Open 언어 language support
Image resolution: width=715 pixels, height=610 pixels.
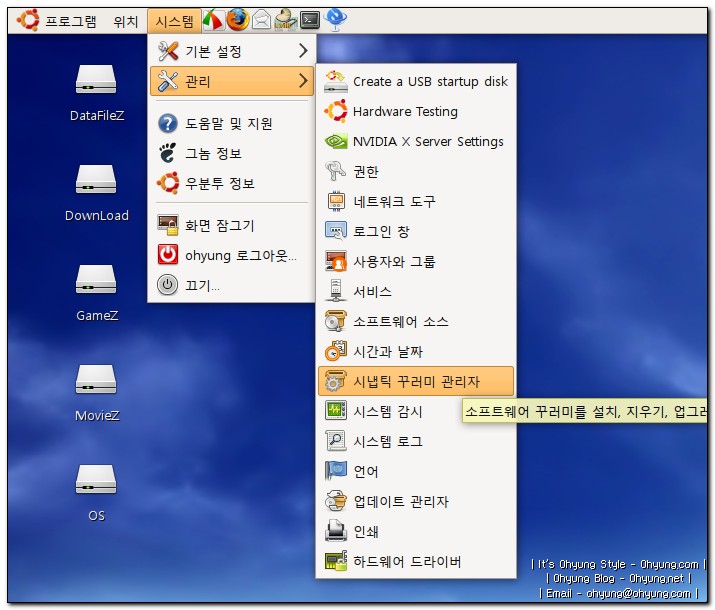[416, 472]
